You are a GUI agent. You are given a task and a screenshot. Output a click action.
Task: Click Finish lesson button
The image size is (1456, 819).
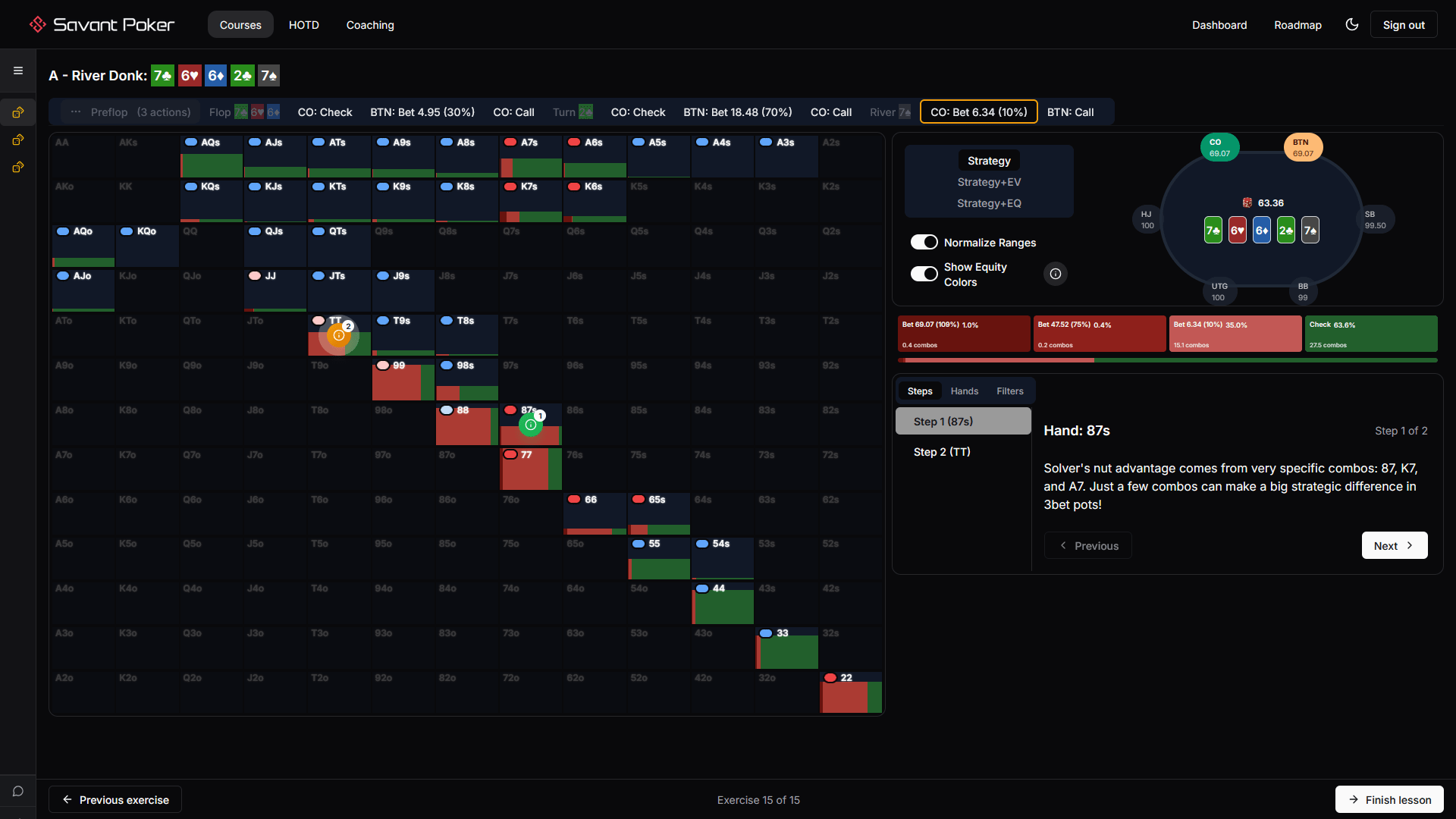1389,799
